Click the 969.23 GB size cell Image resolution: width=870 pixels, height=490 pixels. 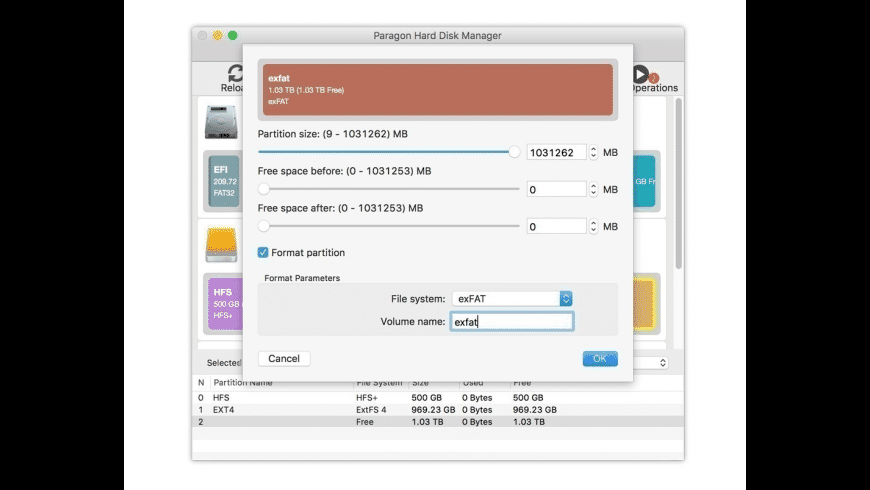(x=433, y=410)
